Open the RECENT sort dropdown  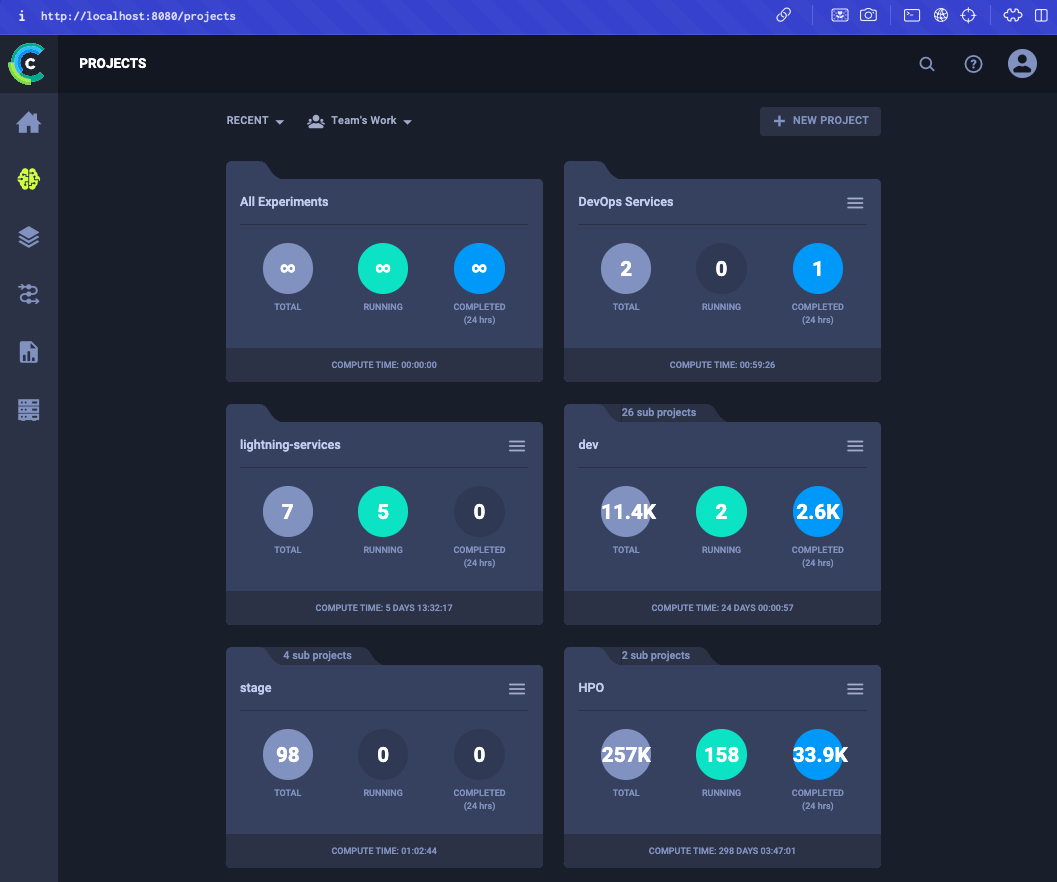pos(255,121)
